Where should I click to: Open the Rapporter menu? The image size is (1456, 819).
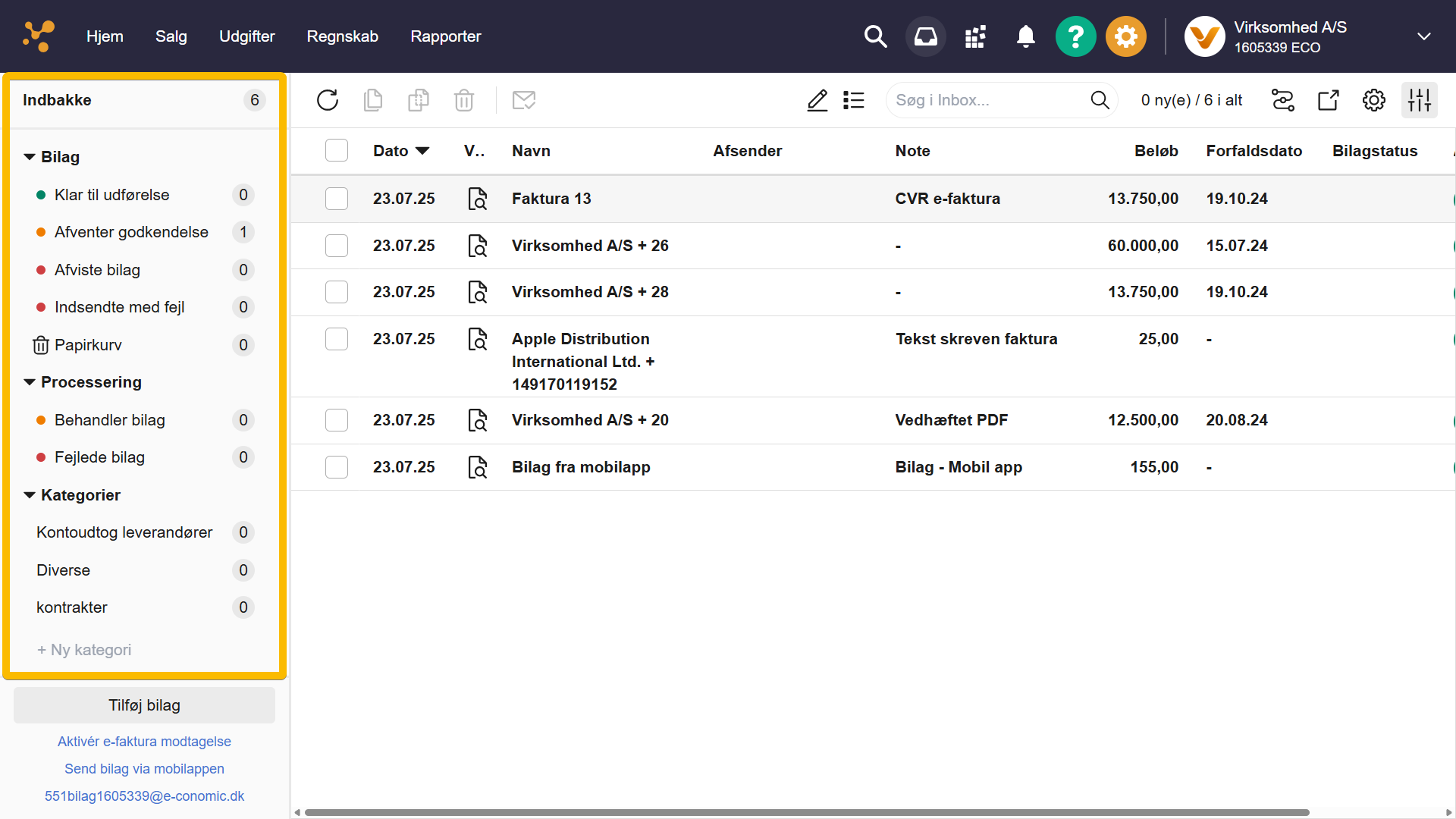tap(445, 36)
